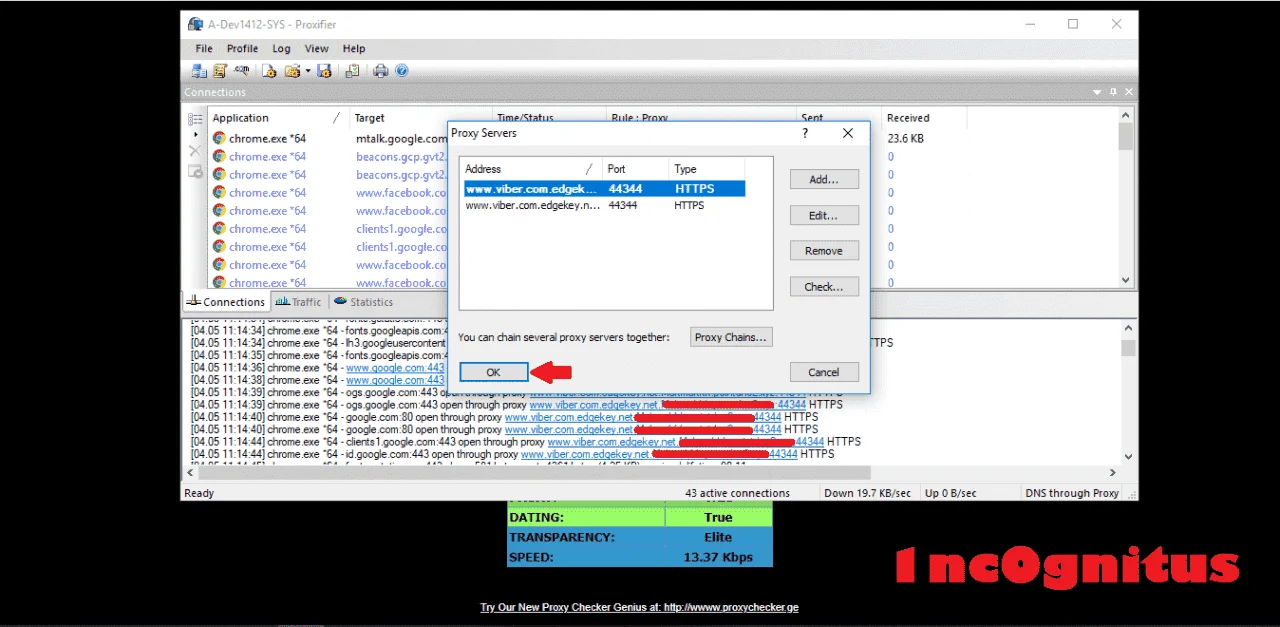Click 'Up 0 B/sec' status bar entry
Screen dimensions: 1280x627
point(953,493)
